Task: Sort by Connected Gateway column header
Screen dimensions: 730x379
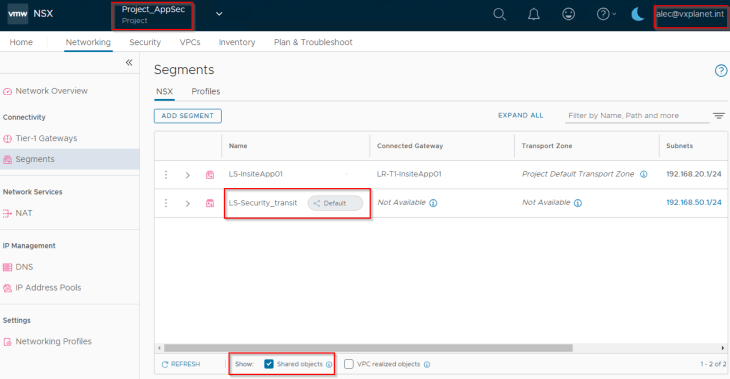Action: (x=410, y=146)
